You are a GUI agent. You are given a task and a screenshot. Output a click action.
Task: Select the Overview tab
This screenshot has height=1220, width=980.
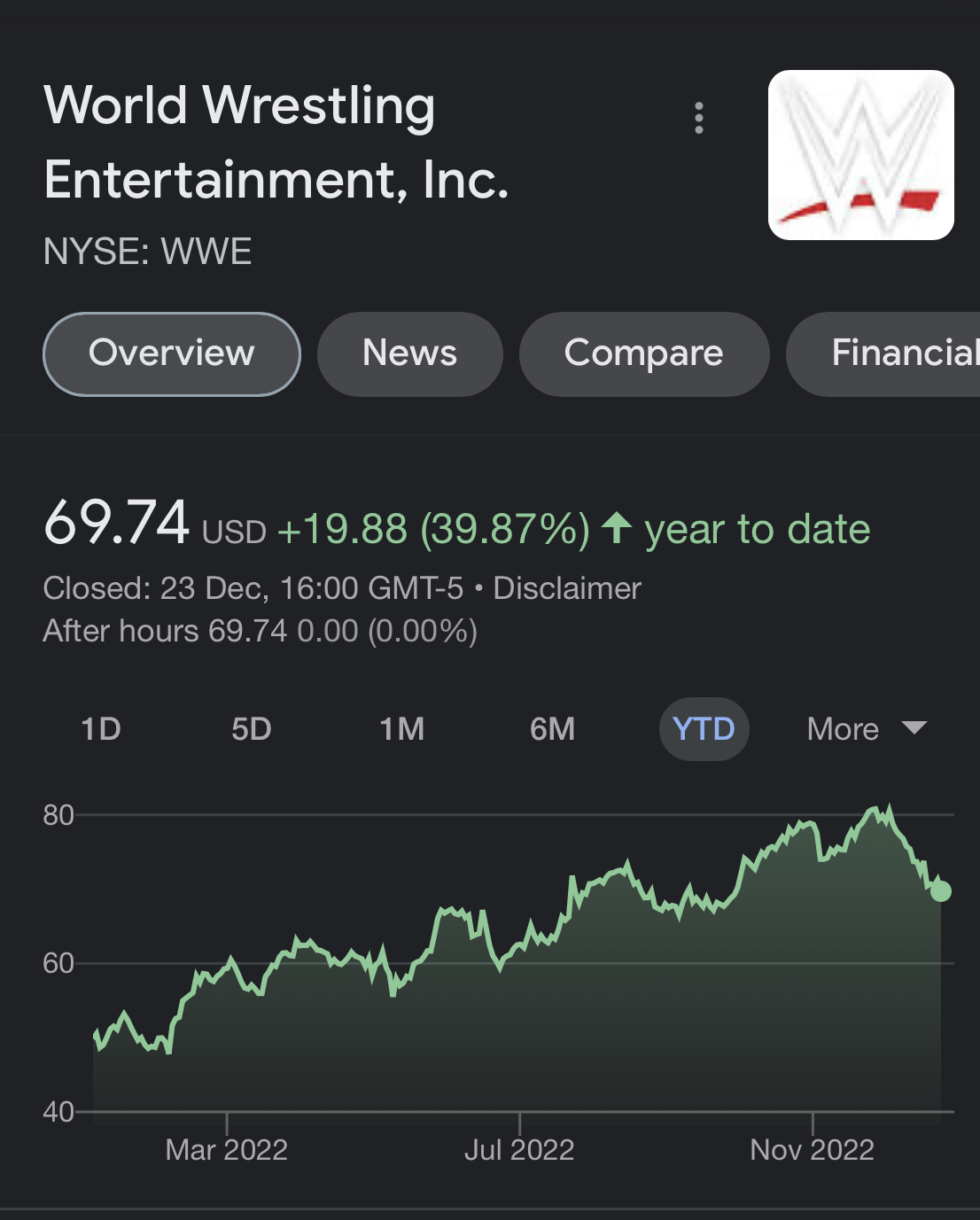click(x=172, y=354)
